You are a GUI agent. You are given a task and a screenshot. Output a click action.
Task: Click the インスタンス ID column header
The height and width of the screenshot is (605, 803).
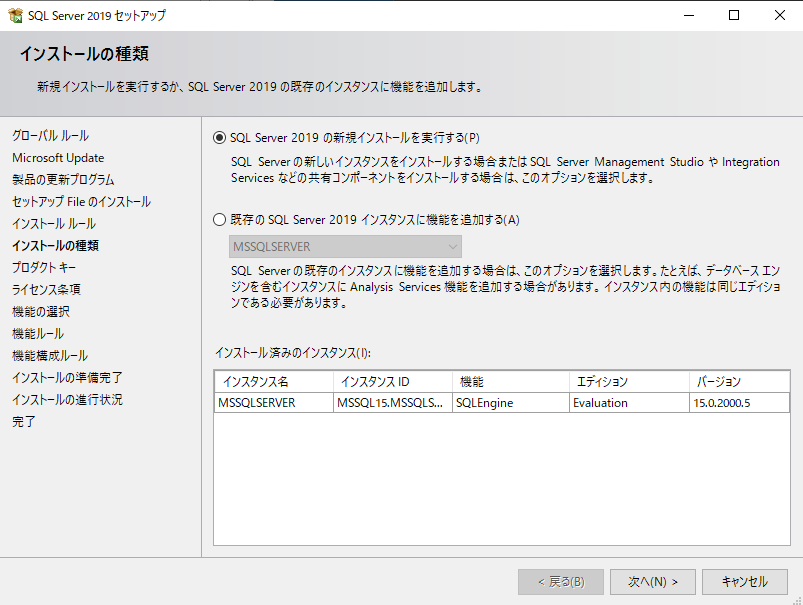coord(393,382)
